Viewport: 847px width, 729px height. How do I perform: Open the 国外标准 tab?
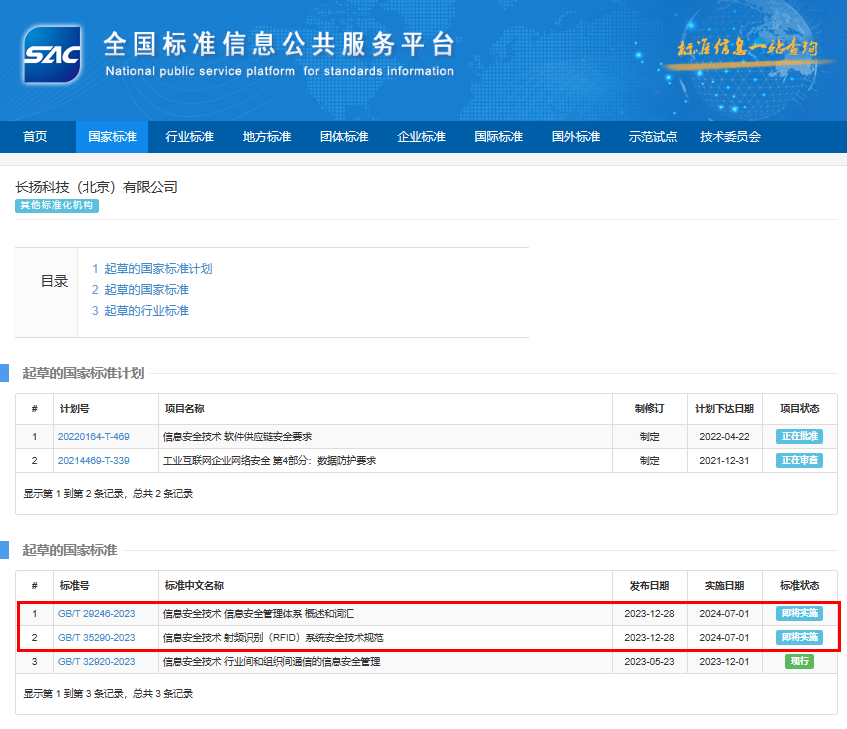point(576,137)
